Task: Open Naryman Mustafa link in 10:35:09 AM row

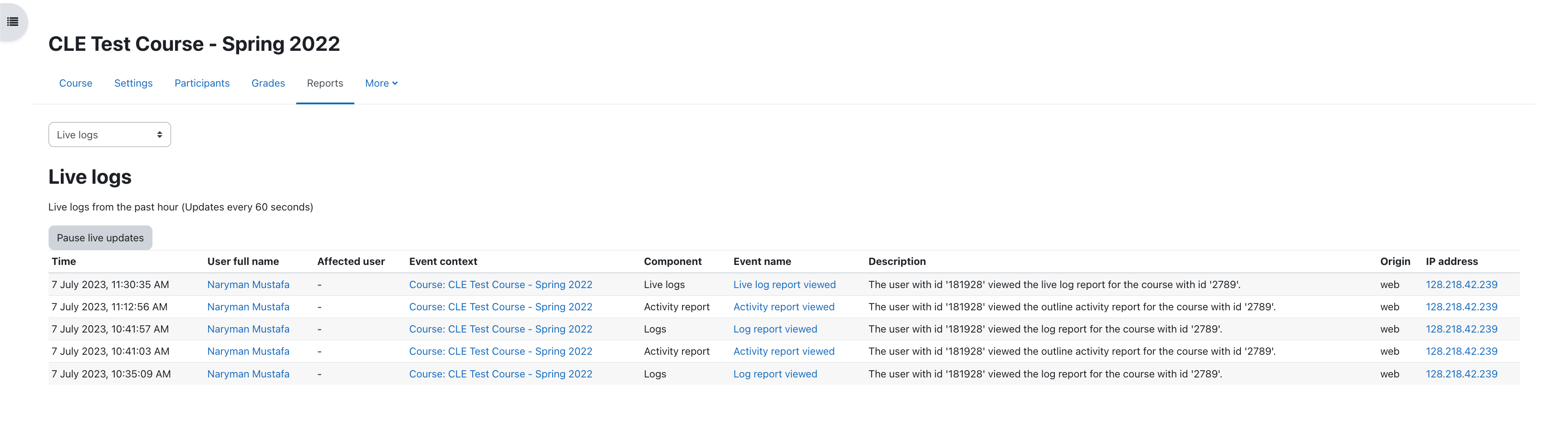Action: (x=248, y=374)
